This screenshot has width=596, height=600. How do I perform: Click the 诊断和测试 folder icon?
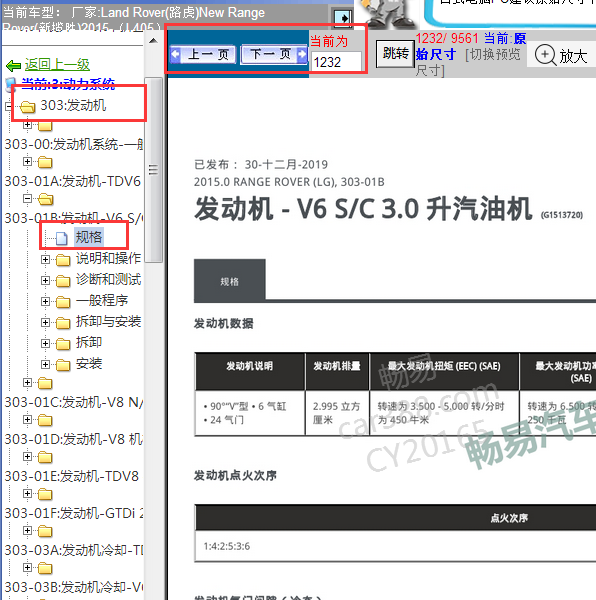[63, 281]
